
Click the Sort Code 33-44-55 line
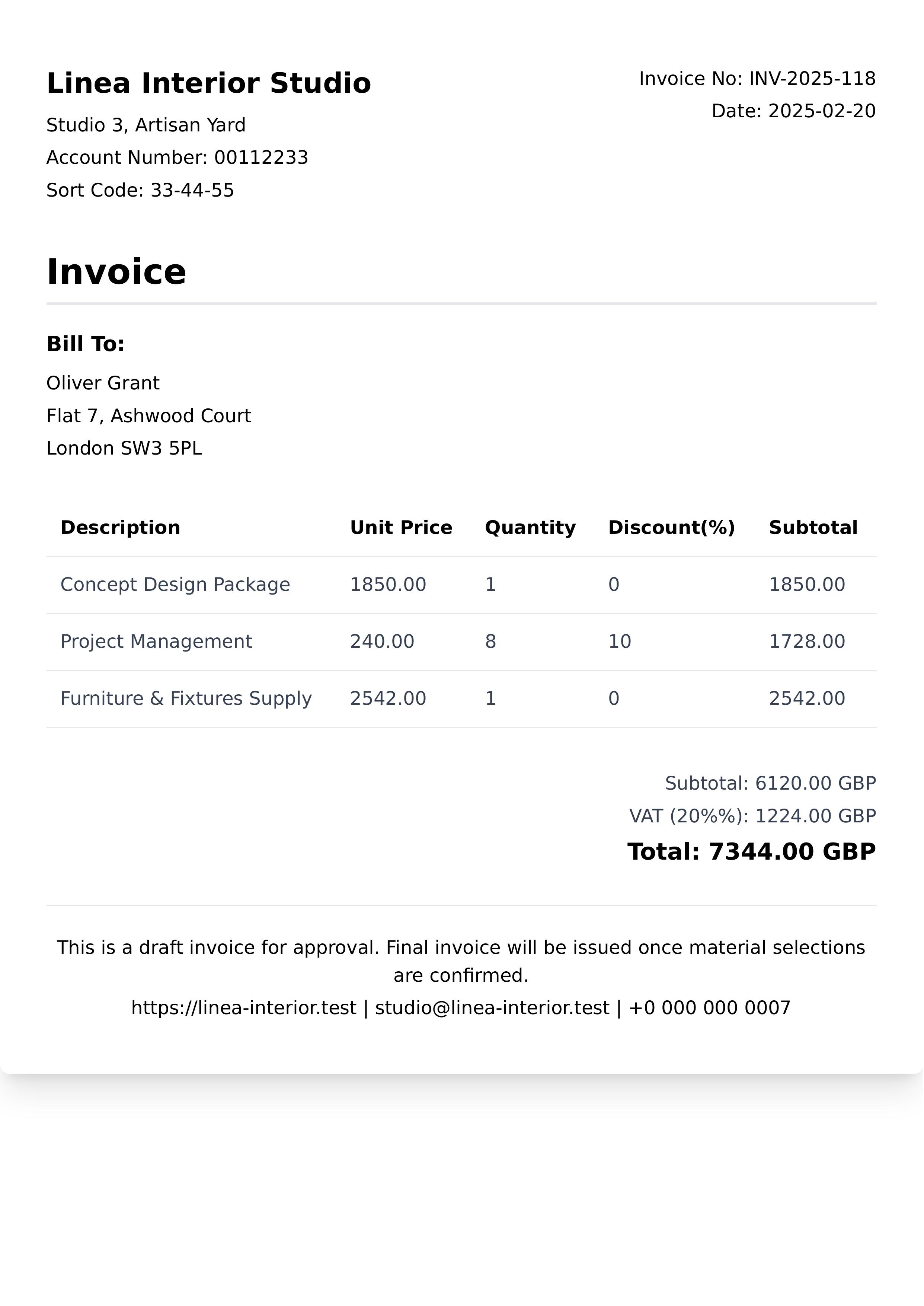(x=140, y=190)
